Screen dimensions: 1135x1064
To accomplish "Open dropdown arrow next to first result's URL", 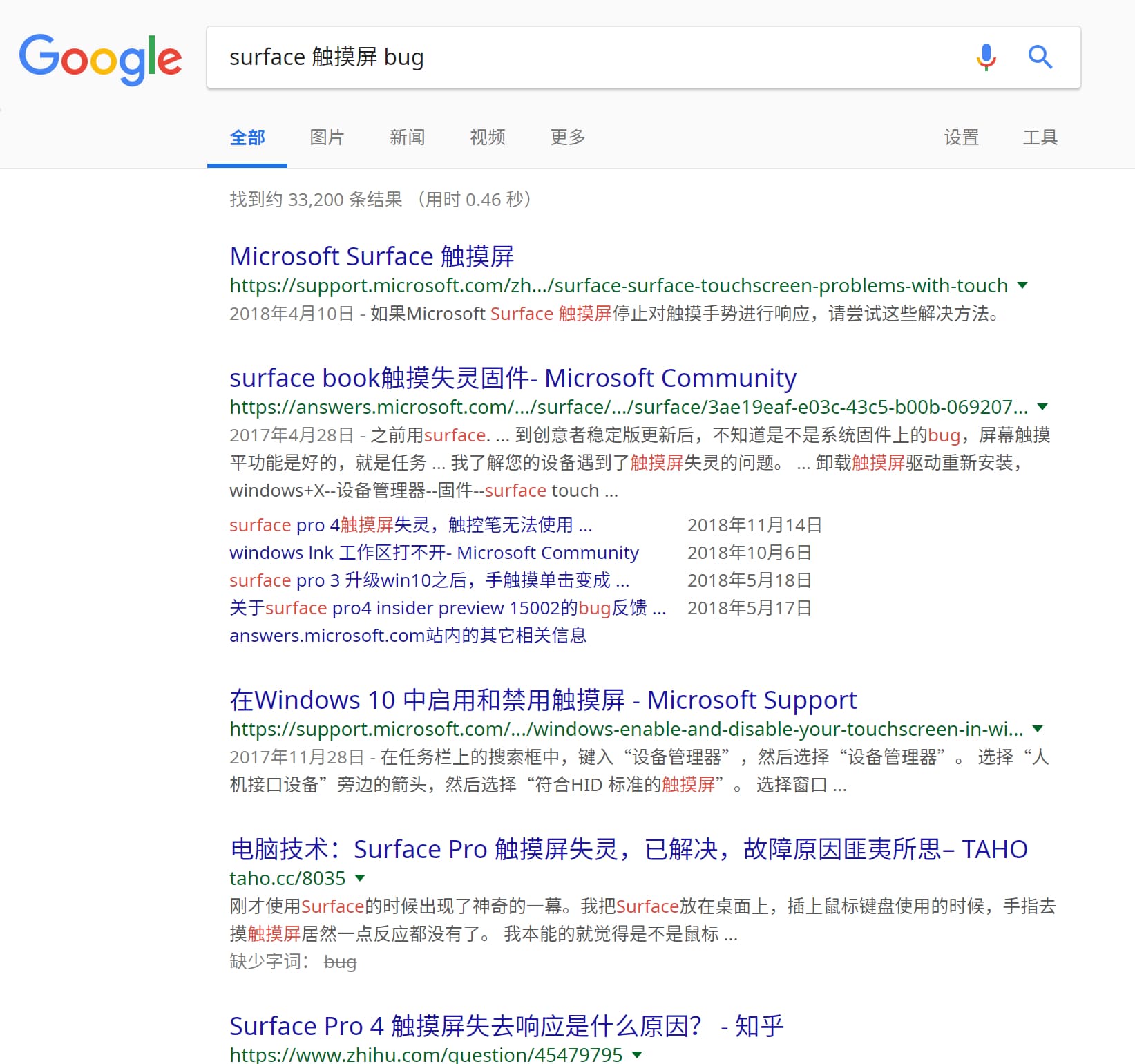I will (1024, 285).
